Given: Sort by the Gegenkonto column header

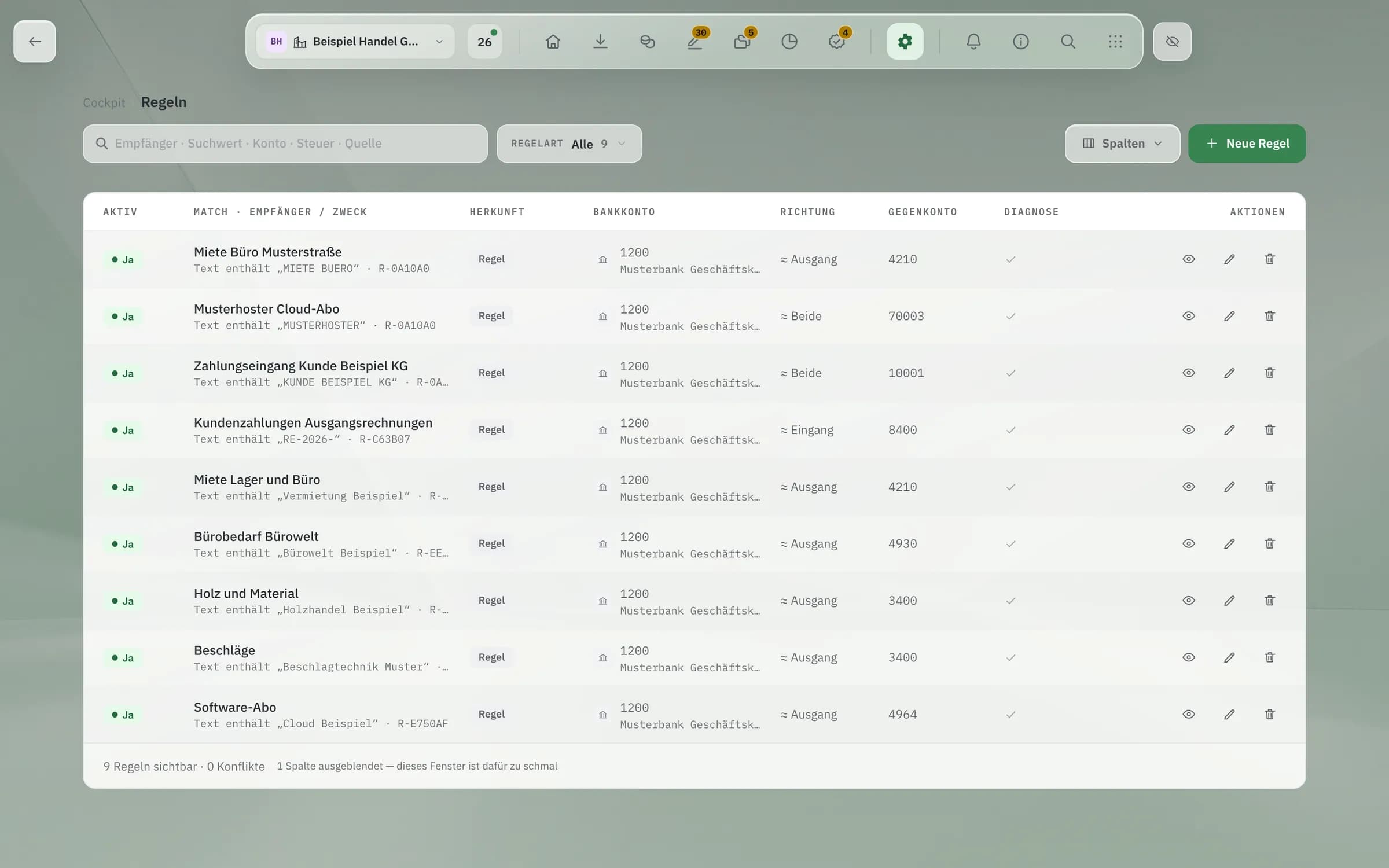Looking at the screenshot, I should [x=923, y=212].
